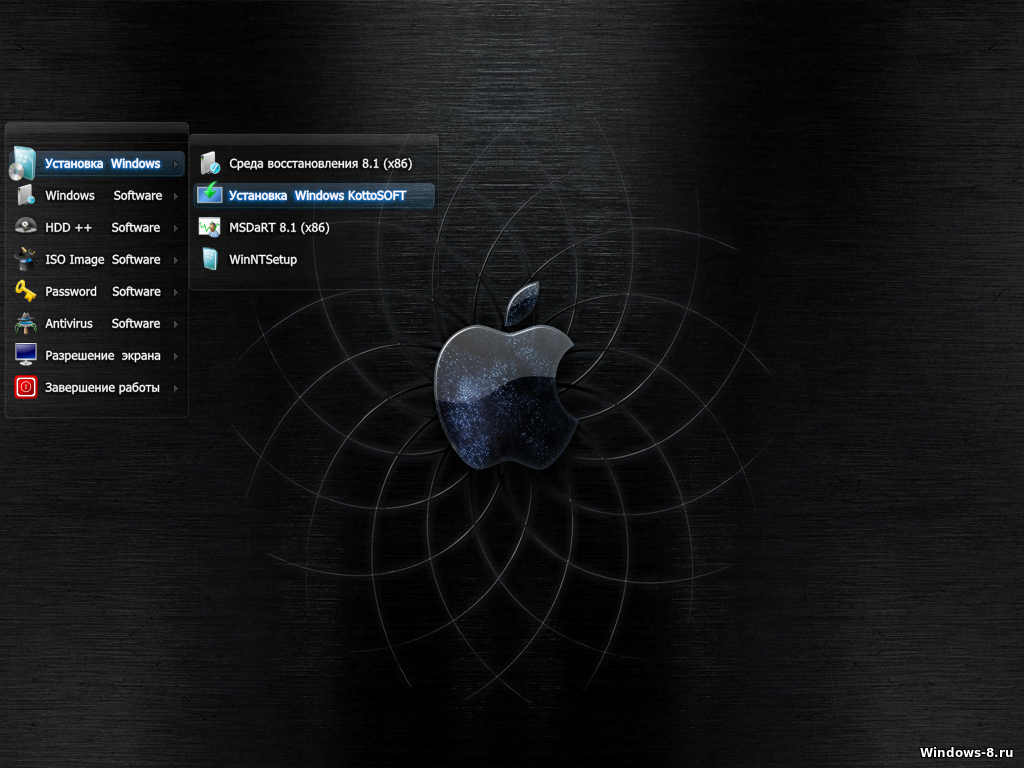Start Установка Windows KottoSOFT
The height and width of the screenshot is (768, 1024).
[313, 195]
